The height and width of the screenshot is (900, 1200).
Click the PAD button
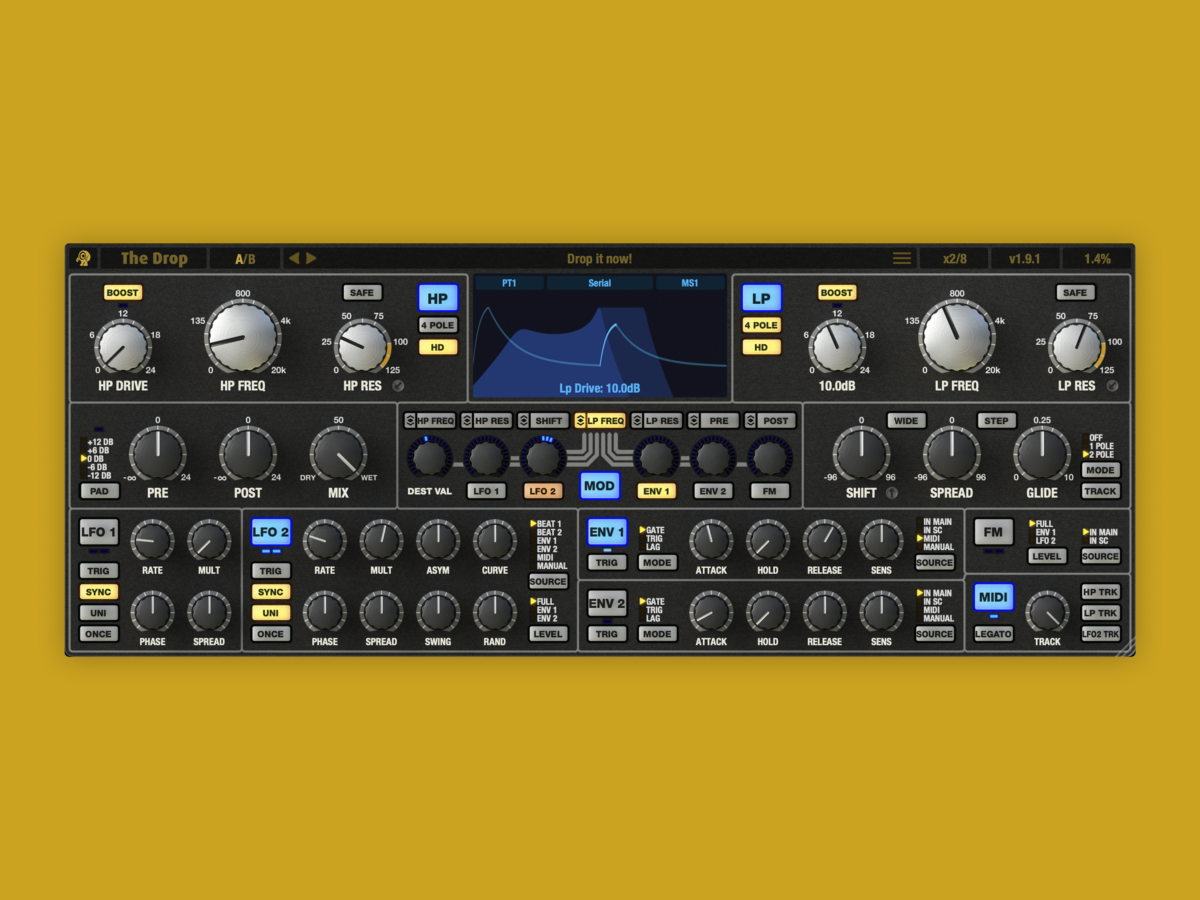(99, 491)
